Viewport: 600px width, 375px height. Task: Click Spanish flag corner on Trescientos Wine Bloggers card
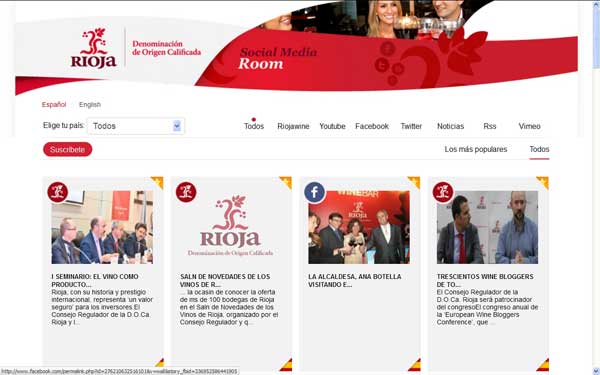click(543, 365)
